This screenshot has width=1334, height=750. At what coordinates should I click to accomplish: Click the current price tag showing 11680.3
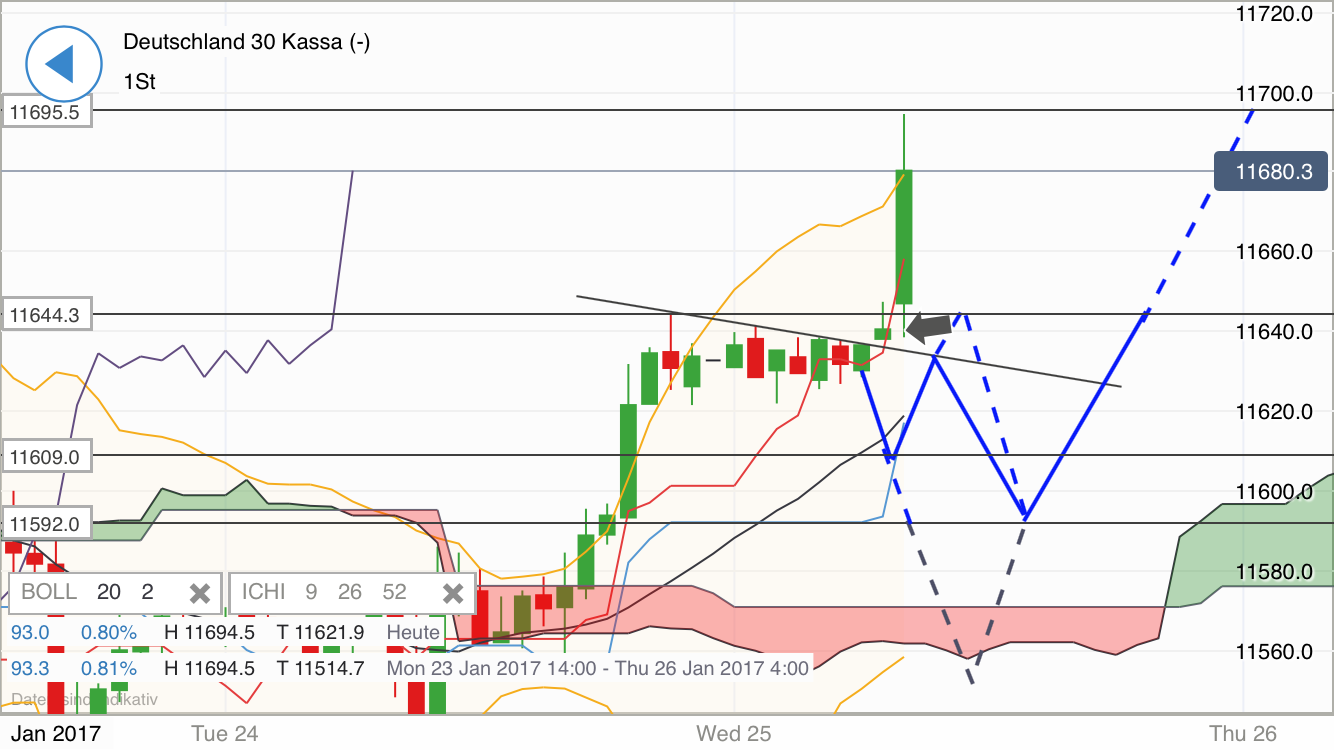1270,171
